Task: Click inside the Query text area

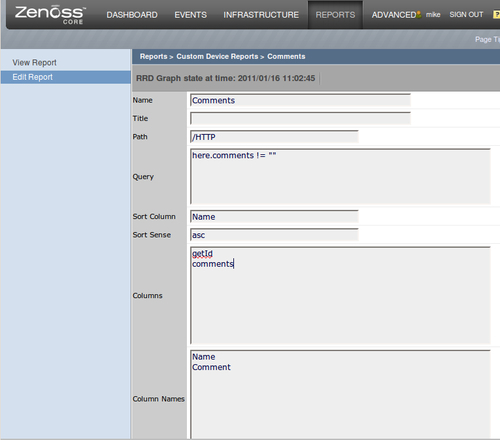Action: [x=340, y=176]
